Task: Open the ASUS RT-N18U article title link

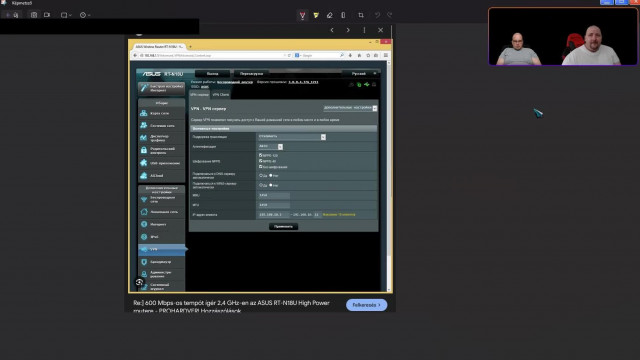Action: pyautogui.click(x=231, y=307)
